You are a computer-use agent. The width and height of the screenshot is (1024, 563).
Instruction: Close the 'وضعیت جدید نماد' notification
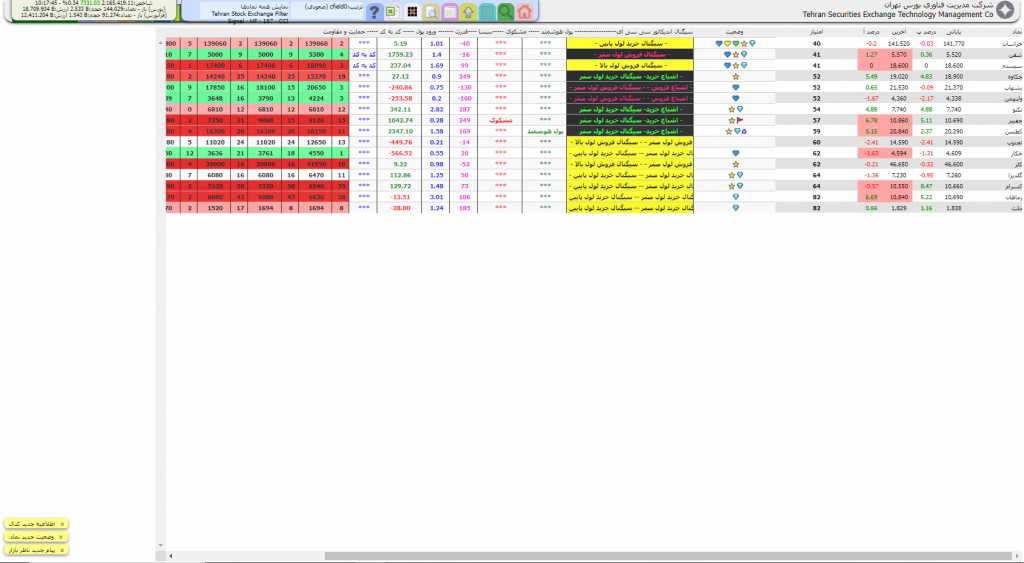(62, 537)
